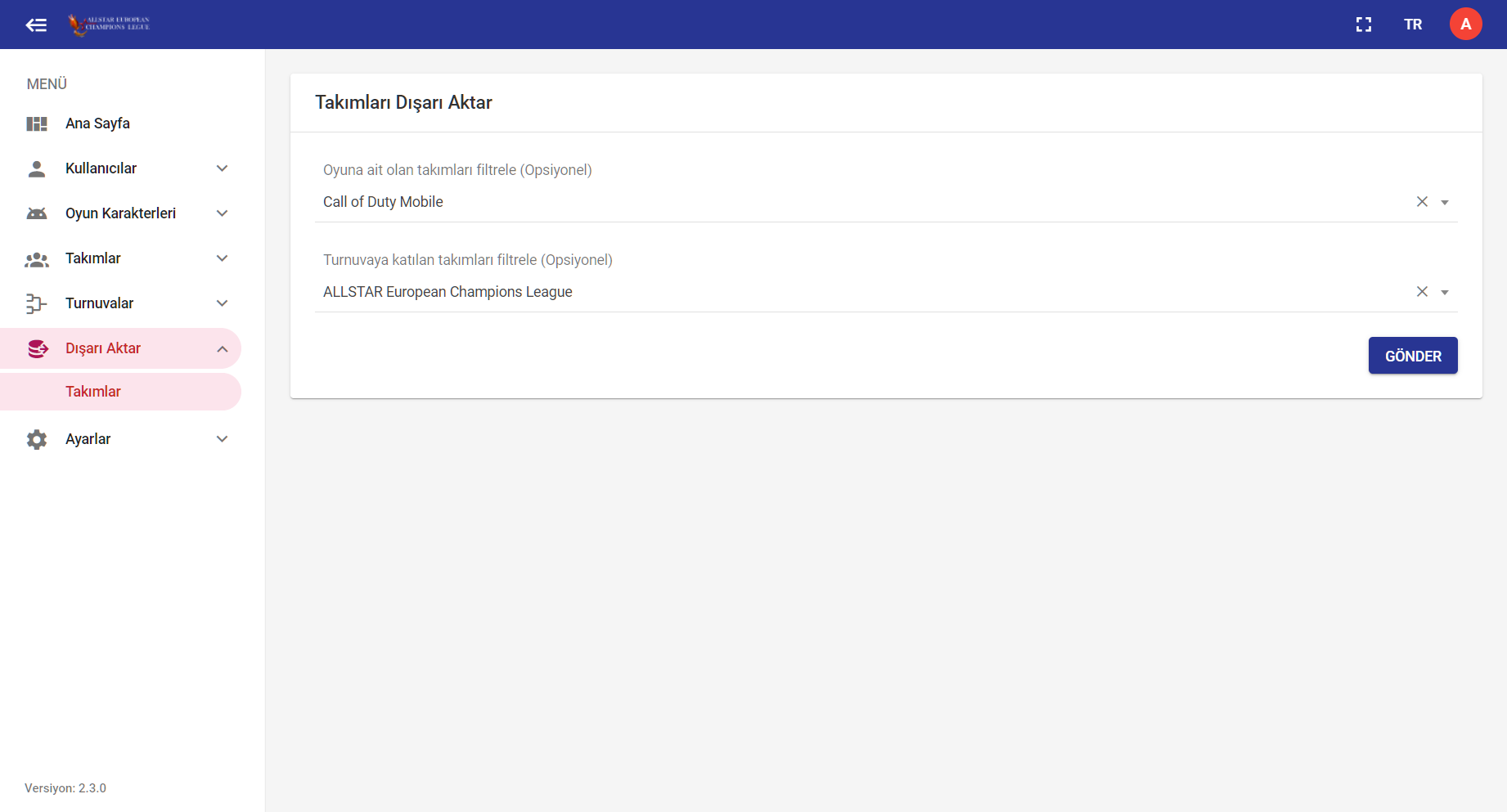Open Oyun Karakterleri menu item
The height and width of the screenshot is (812, 1507).
[x=121, y=213]
